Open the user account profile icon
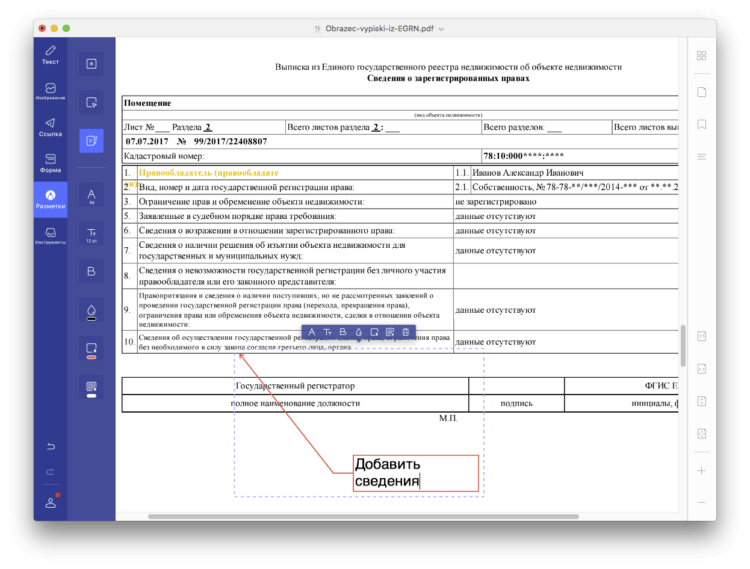The width and height of the screenshot is (750, 569). point(50,502)
